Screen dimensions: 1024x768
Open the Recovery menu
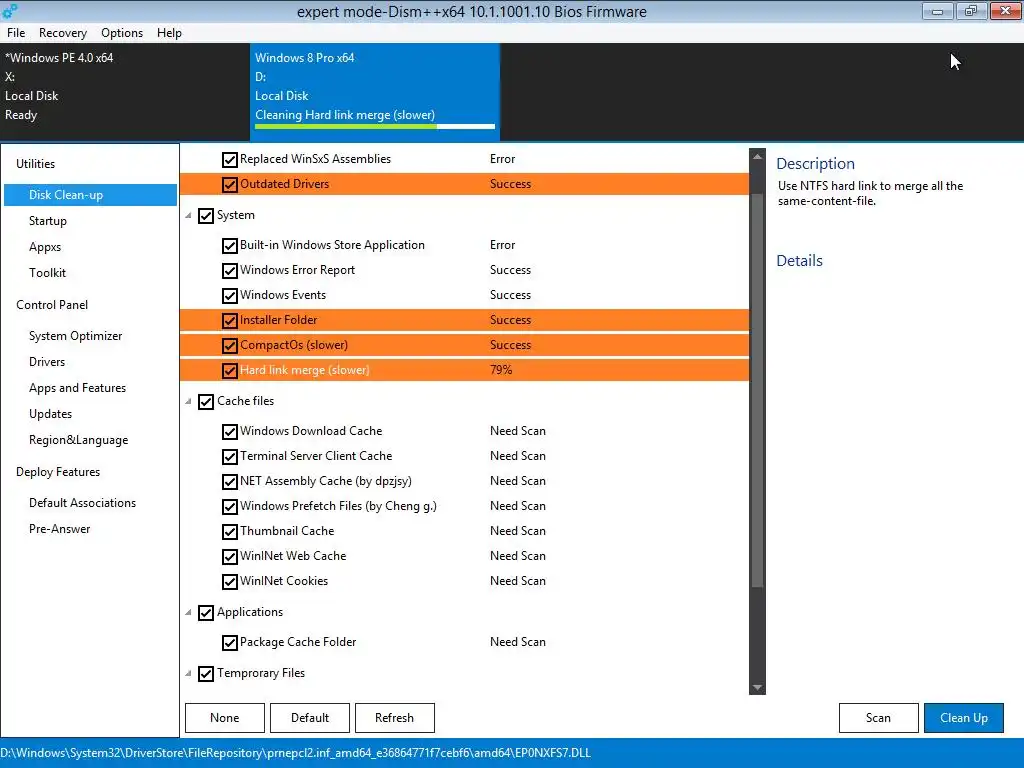click(x=63, y=33)
